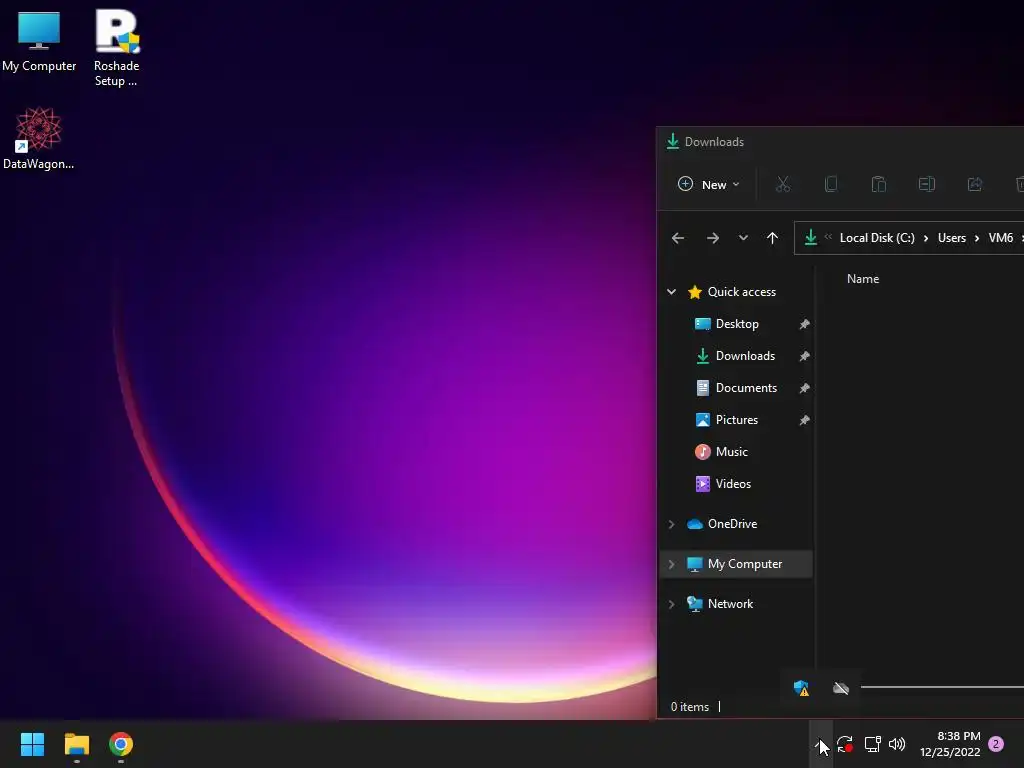Click the address bar download icon
Image resolution: width=1024 pixels, height=768 pixels.
(810, 238)
